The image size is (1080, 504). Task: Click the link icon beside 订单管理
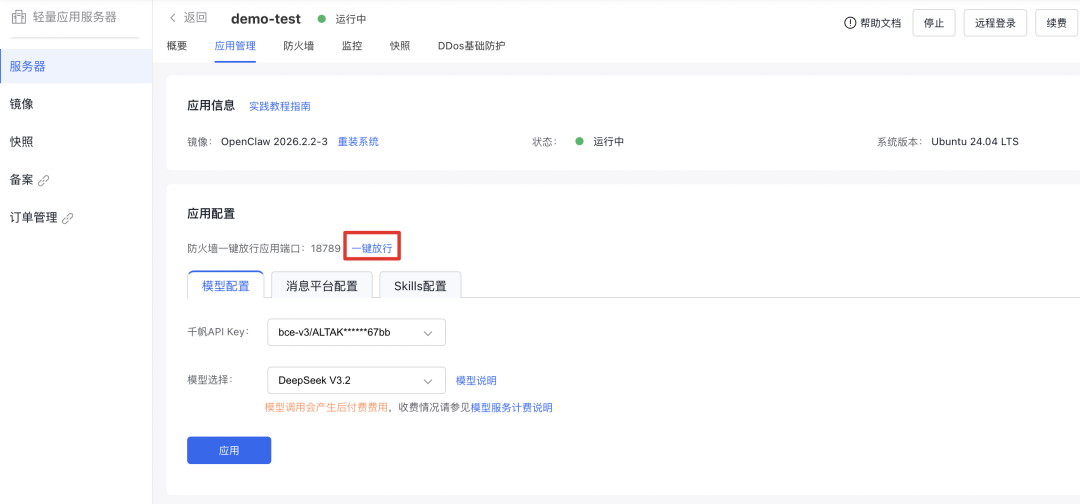point(68,218)
